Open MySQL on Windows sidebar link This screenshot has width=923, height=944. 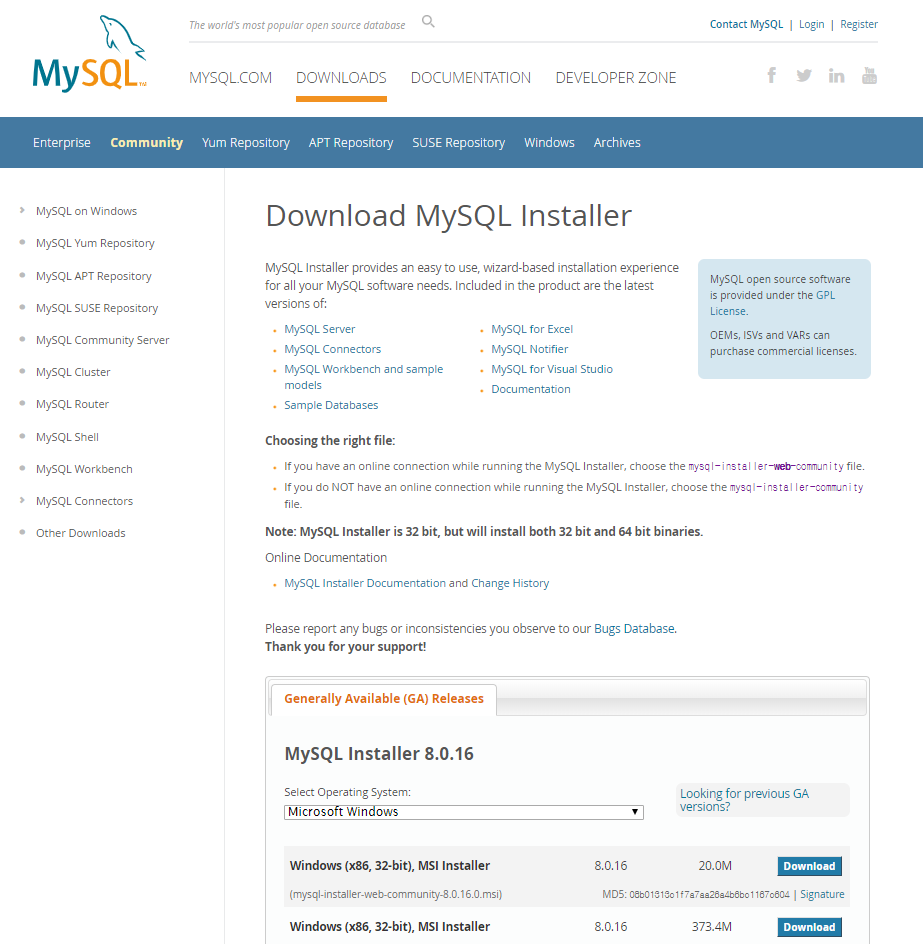coord(87,211)
